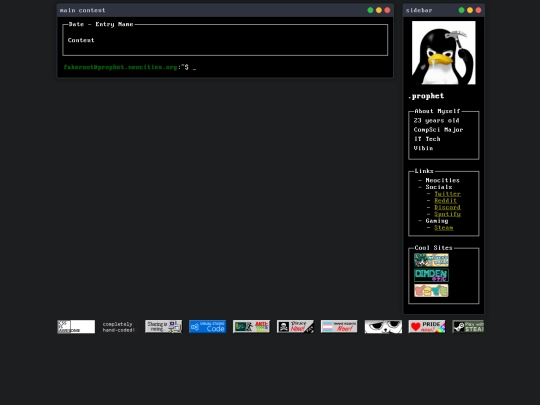Click '23 years old' text

pyautogui.click(x=436, y=121)
